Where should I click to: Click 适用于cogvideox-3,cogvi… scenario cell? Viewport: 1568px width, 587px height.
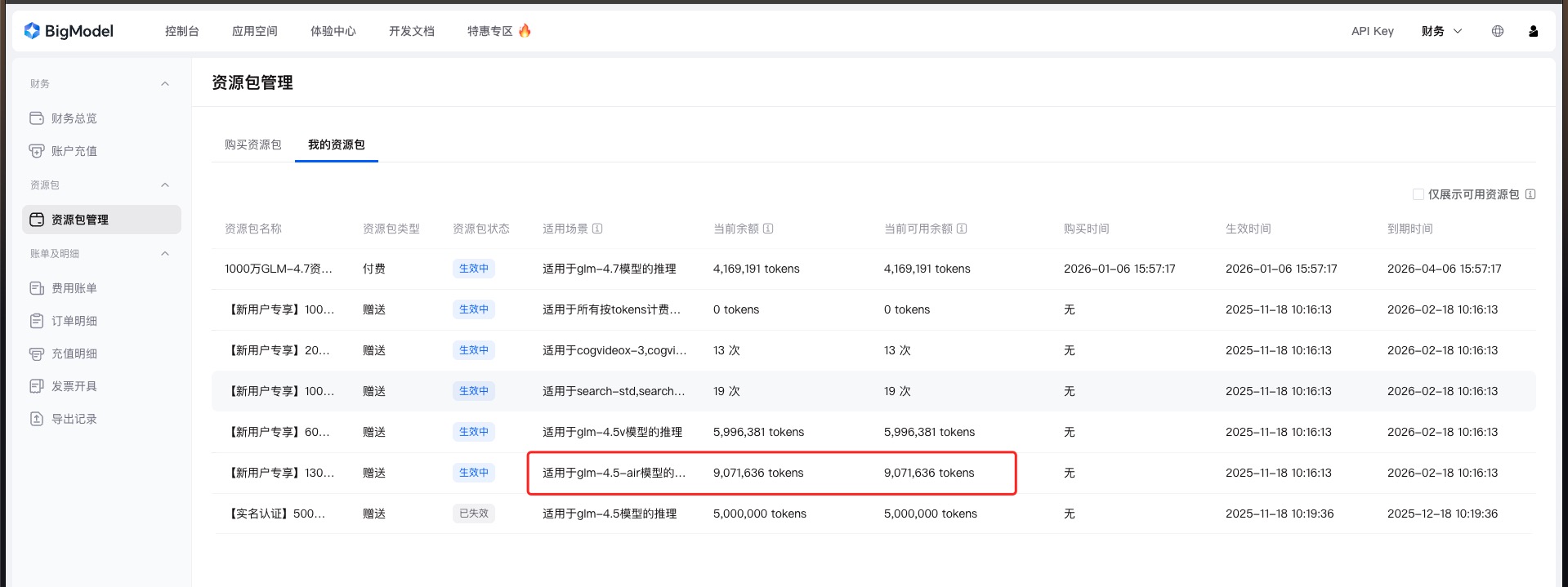(614, 350)
